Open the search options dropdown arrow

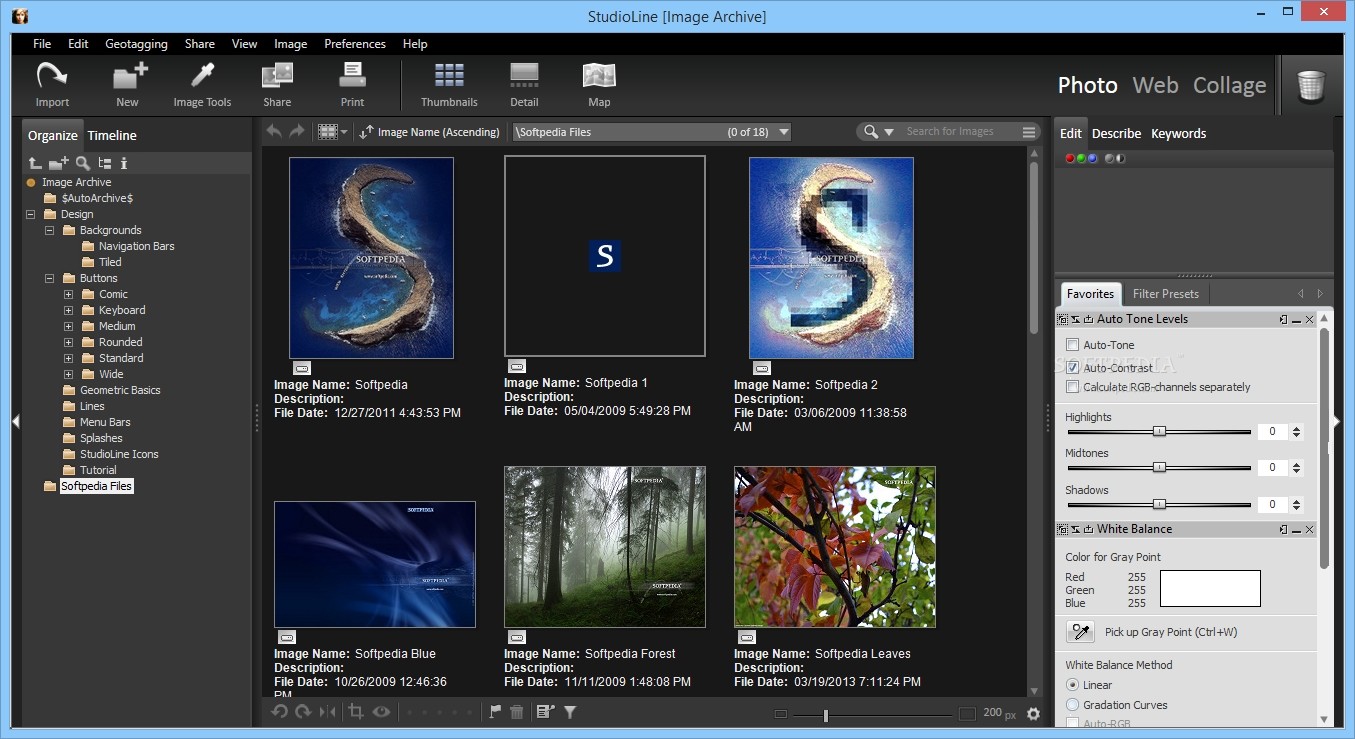[x=889, y=132]
